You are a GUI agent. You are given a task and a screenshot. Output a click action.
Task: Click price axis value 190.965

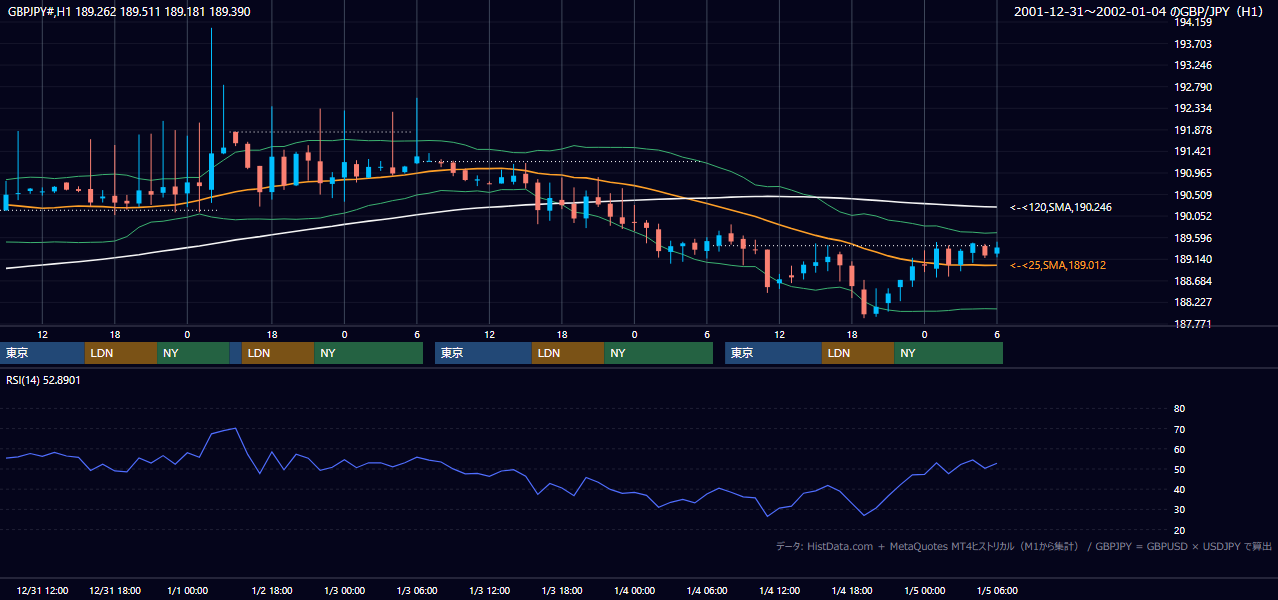1193,173
